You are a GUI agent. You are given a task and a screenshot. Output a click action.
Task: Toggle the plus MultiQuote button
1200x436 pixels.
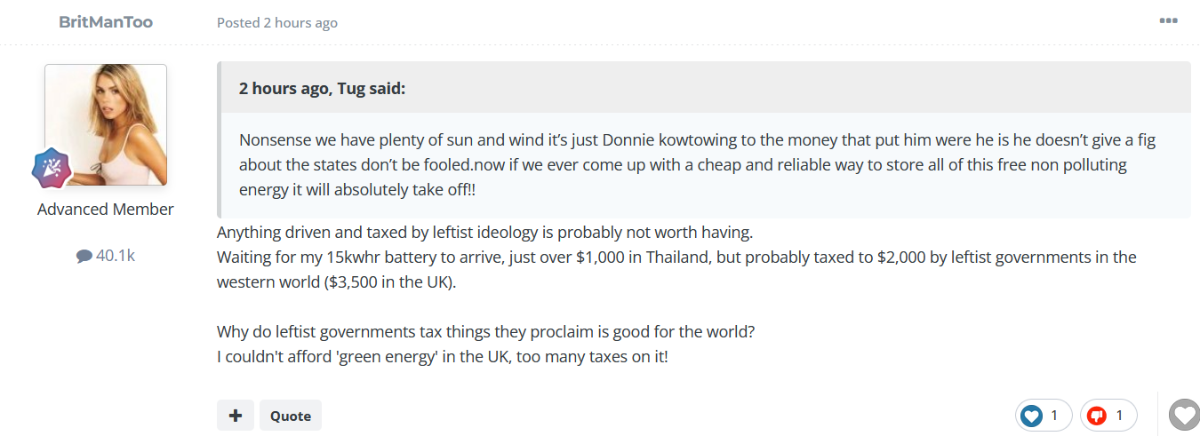click(x=235, y=415)
